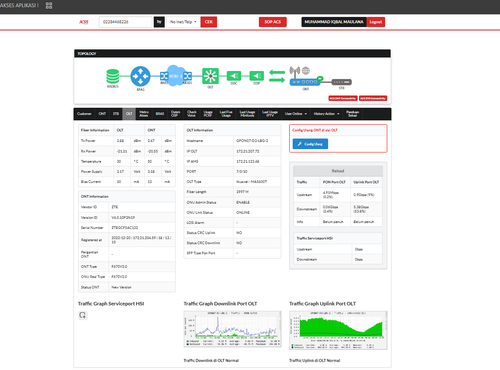Switch to the Customer tab
Image resolution: width=500 pixels, height=370 pixels.
coord(84,114)
